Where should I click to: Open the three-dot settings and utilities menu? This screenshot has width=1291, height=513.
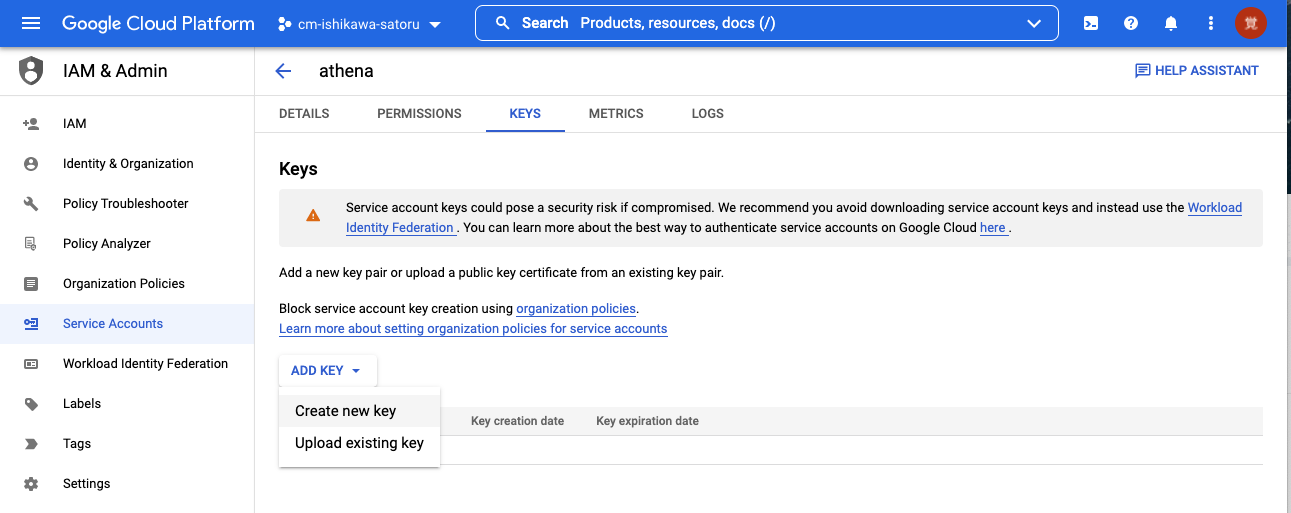click(1211, 23)
